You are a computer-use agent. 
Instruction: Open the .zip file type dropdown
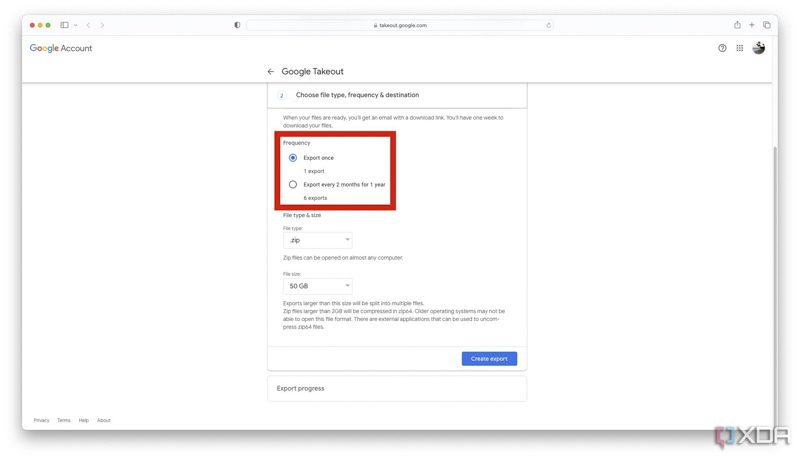[x=317, y=240]
